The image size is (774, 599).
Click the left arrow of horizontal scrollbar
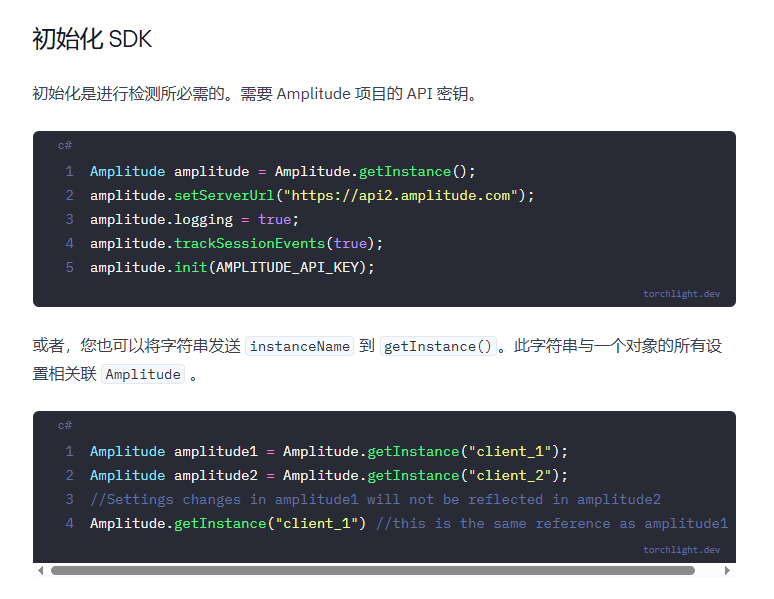[40, 570]
